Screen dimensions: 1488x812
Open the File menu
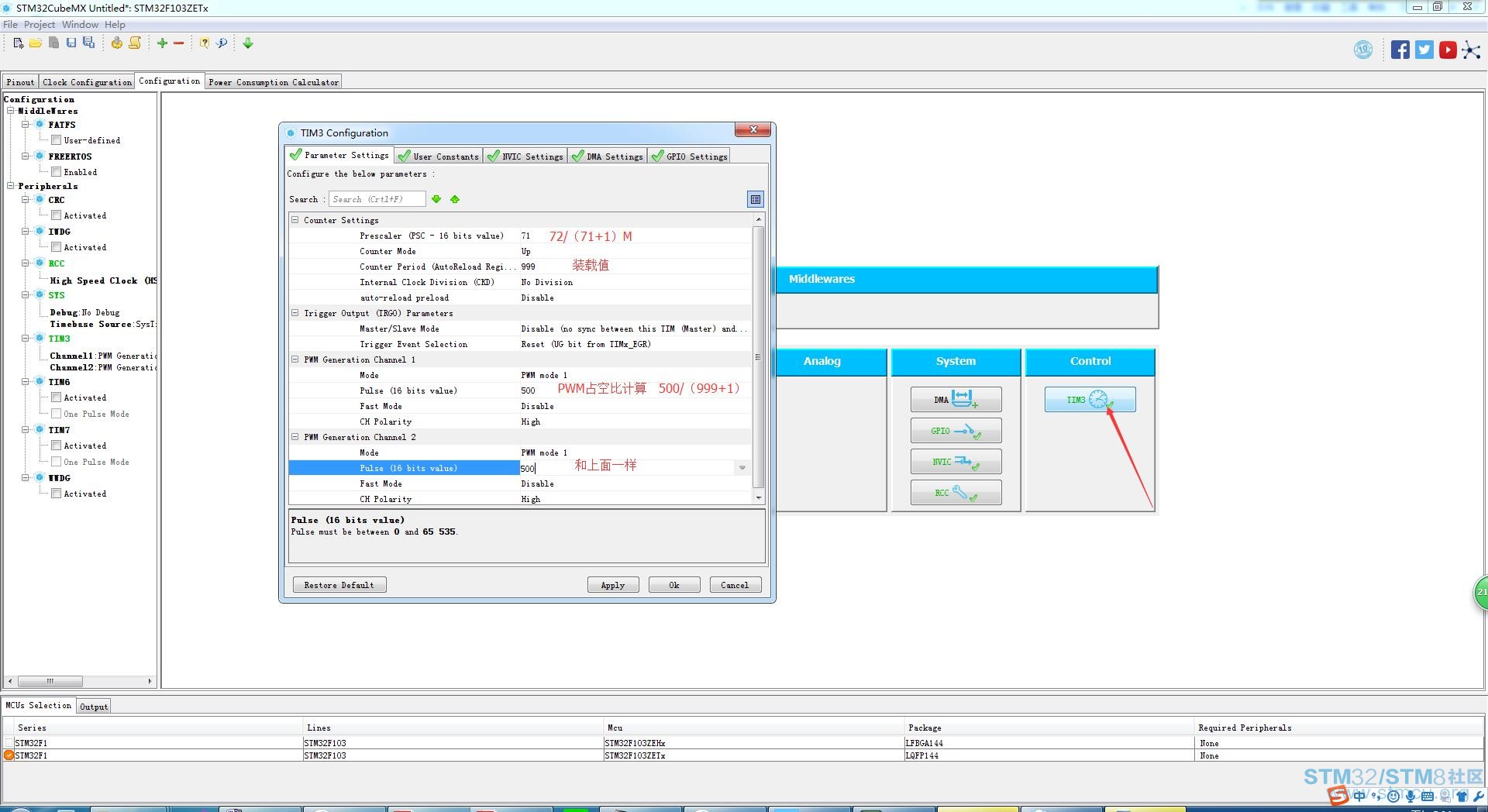click(x=10, y=25)
